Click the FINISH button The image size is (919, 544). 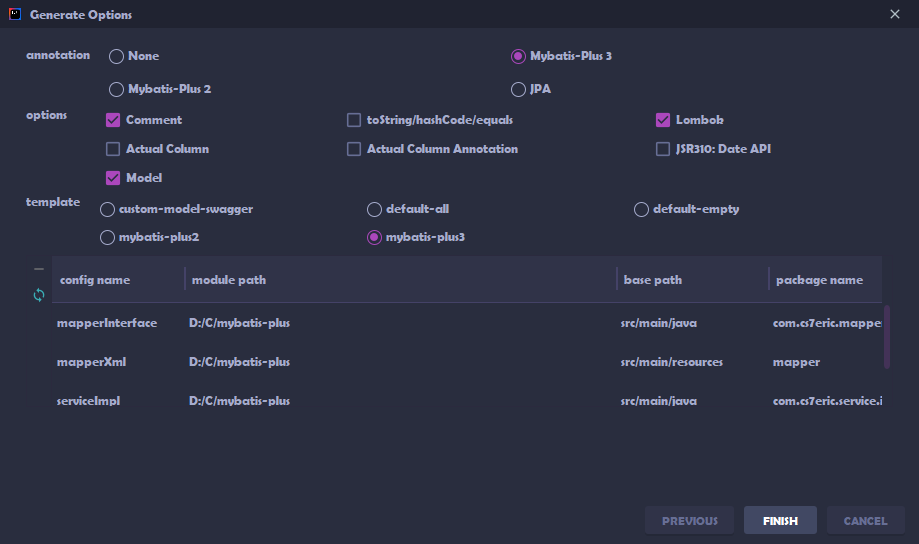780,521
